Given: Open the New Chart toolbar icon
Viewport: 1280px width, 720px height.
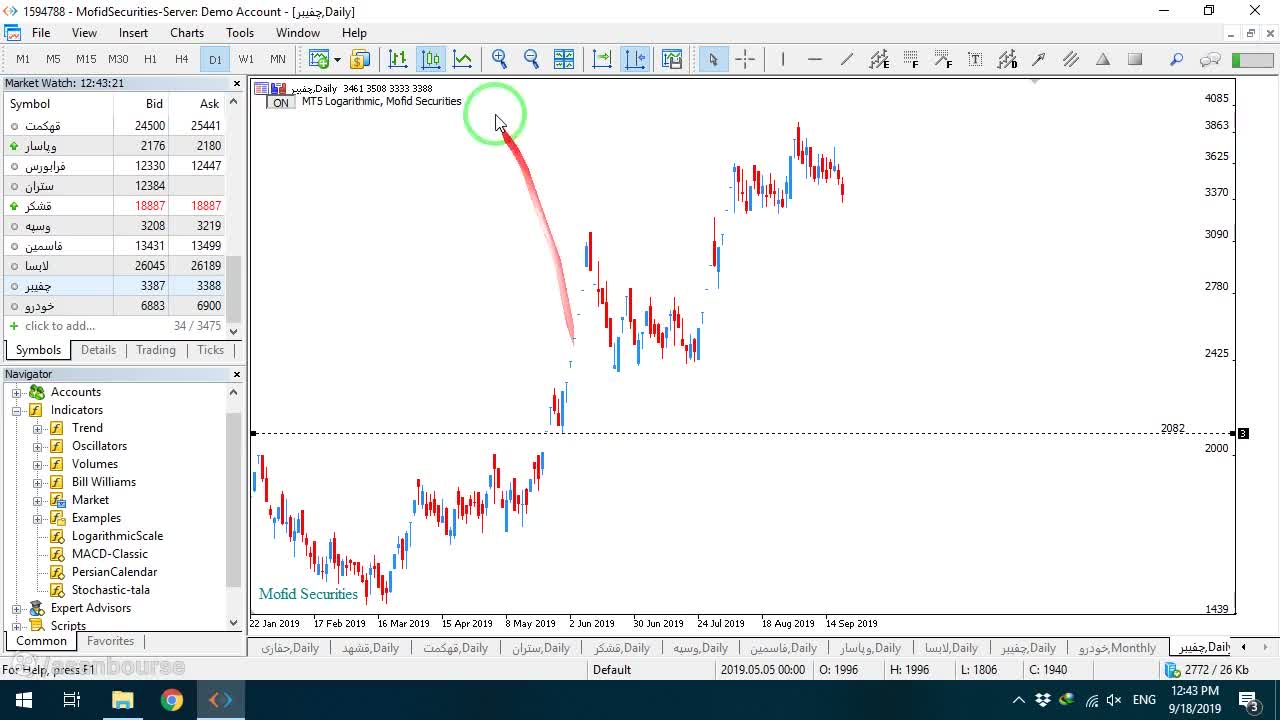Looking at the screenshot, I should [x=319, y=59].
